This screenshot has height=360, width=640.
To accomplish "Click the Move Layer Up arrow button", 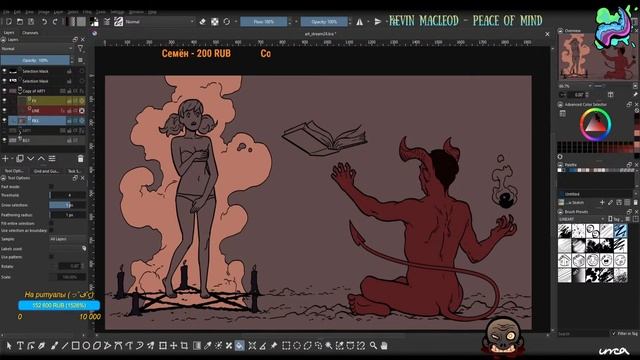I will 41,158.
